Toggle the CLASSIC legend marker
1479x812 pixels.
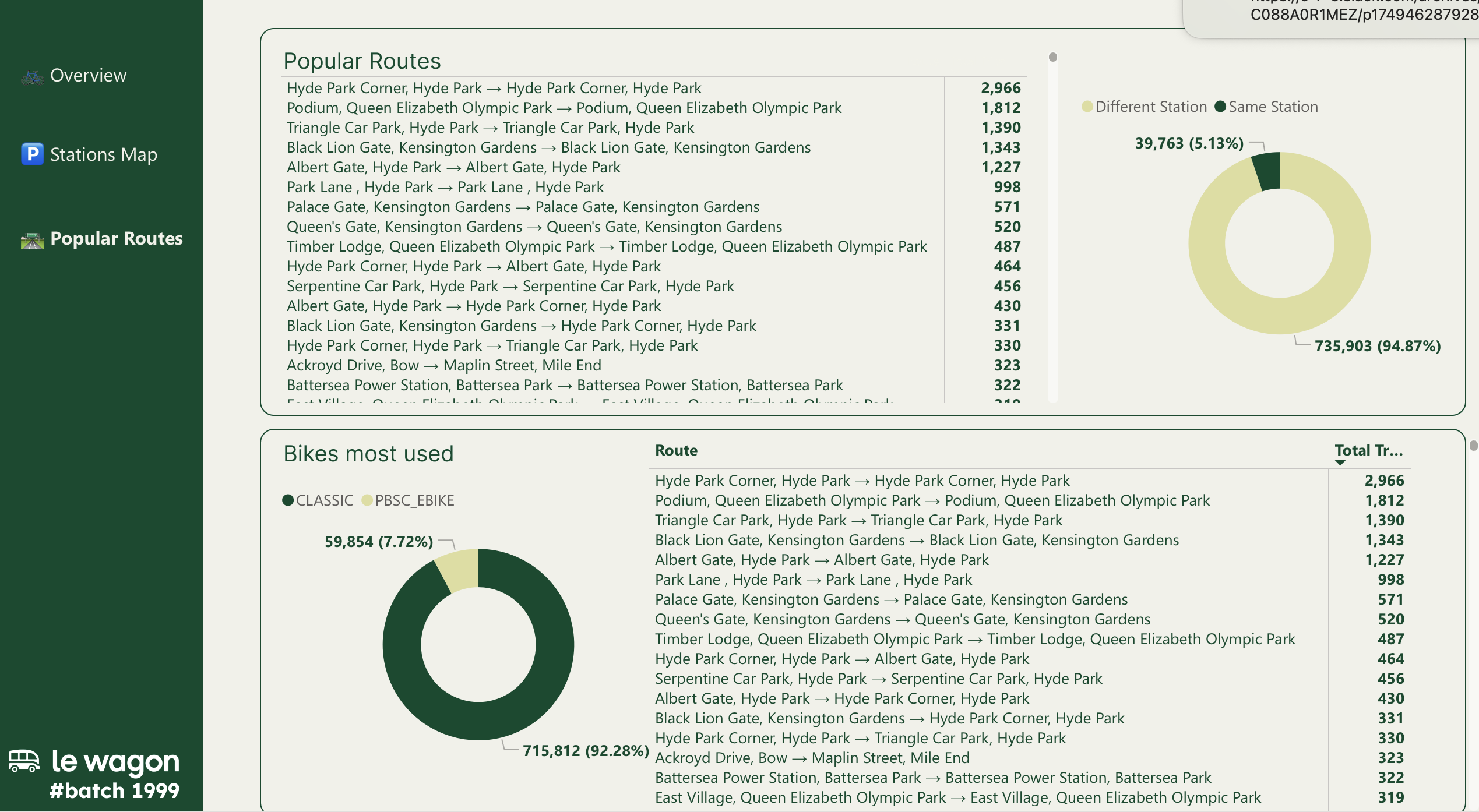point(287,500)
